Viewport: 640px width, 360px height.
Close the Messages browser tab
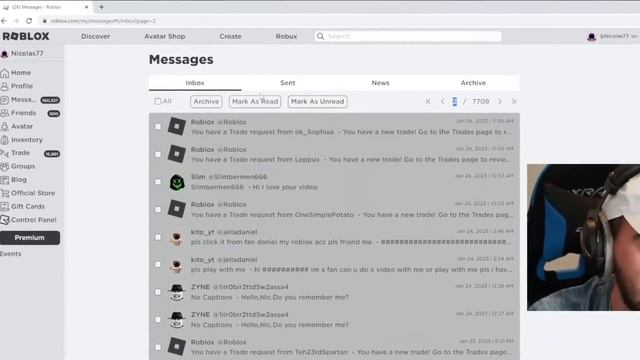(x=86, y=7)
